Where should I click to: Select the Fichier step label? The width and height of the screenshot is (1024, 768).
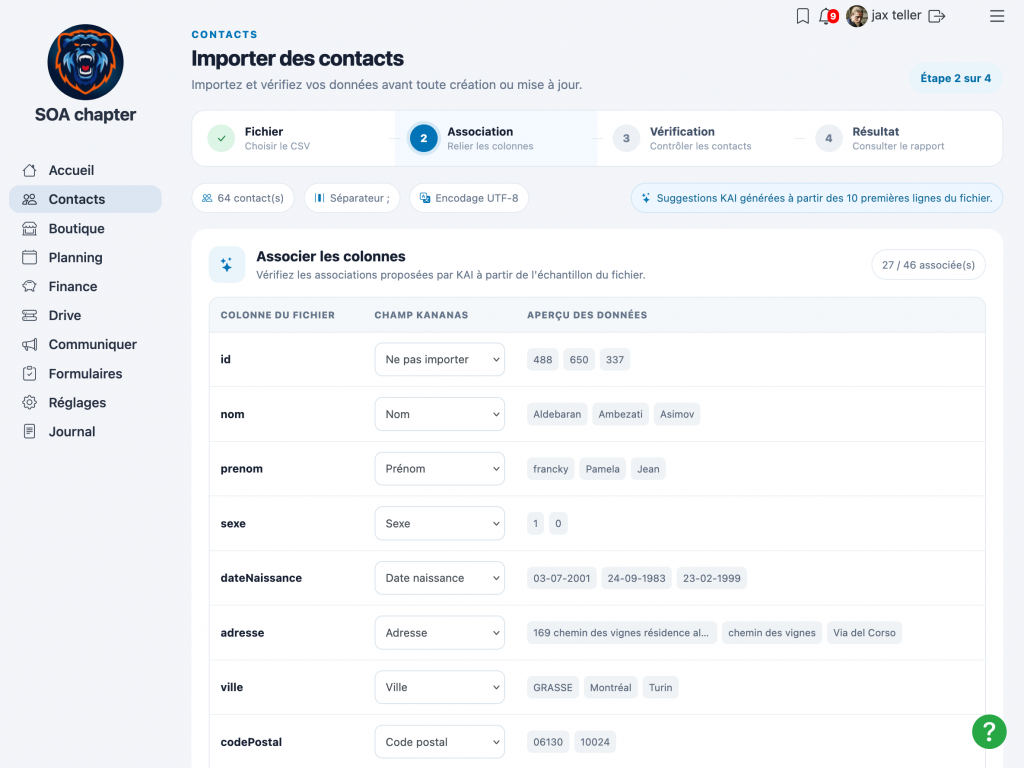click(264, 131)
